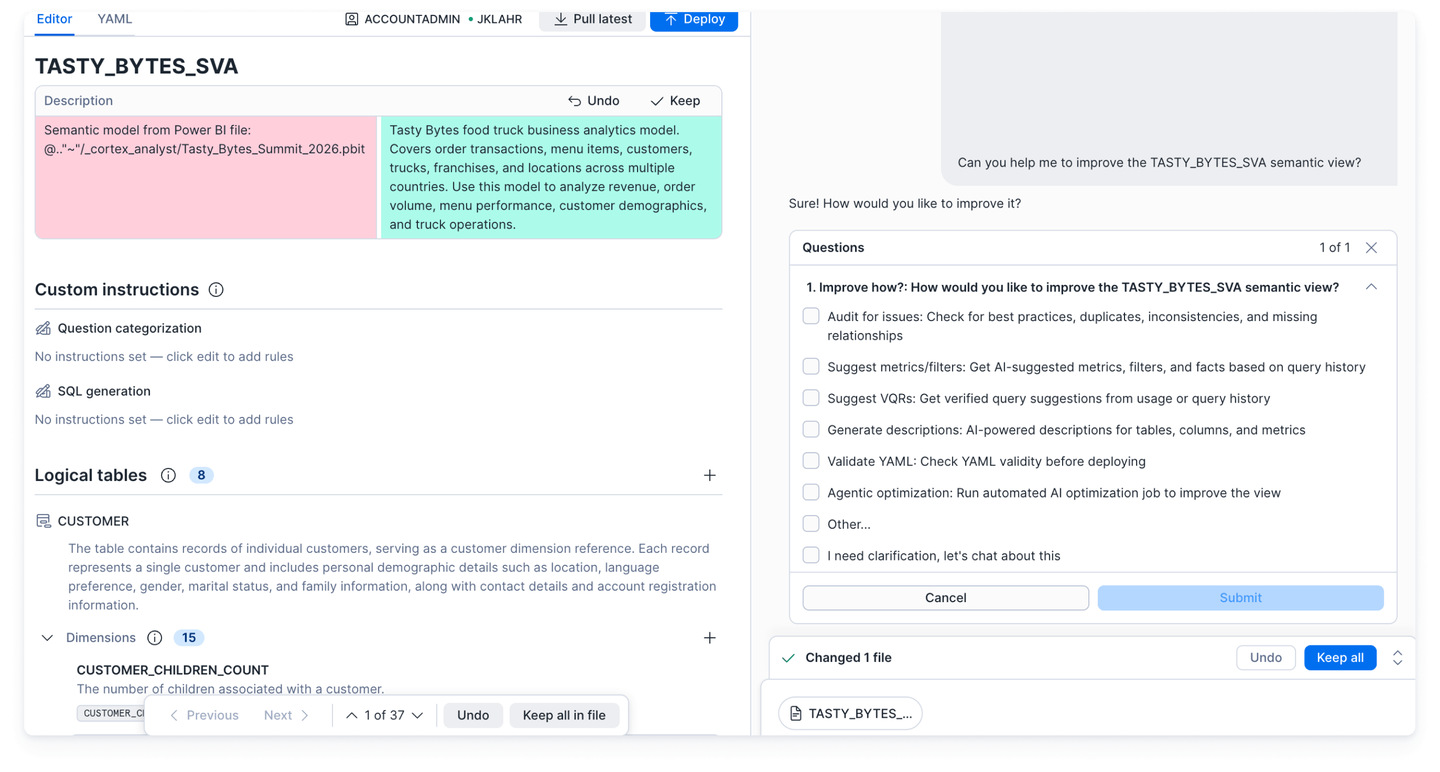
Task: Click the info icon beside Custom instructions
Action: 216,290
